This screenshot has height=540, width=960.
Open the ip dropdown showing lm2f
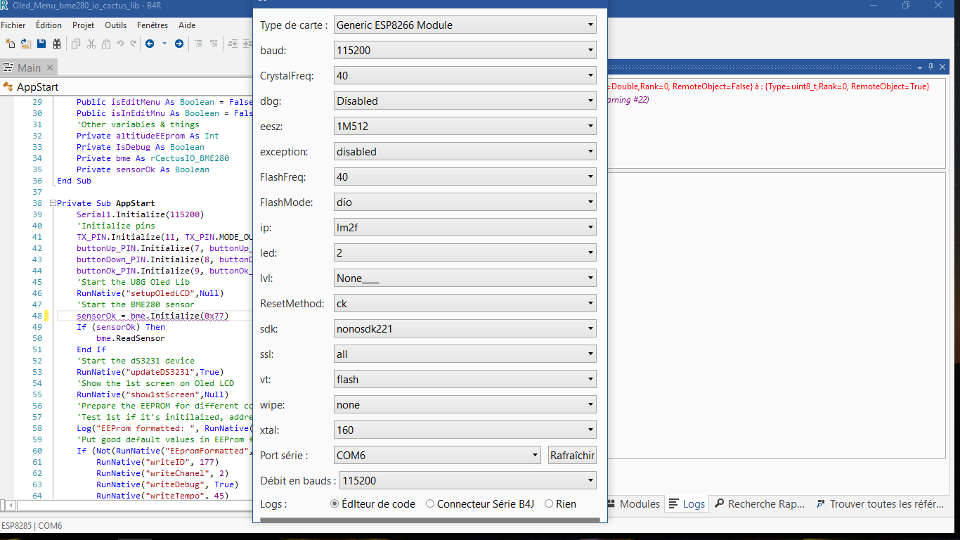(x=465, y=228)
